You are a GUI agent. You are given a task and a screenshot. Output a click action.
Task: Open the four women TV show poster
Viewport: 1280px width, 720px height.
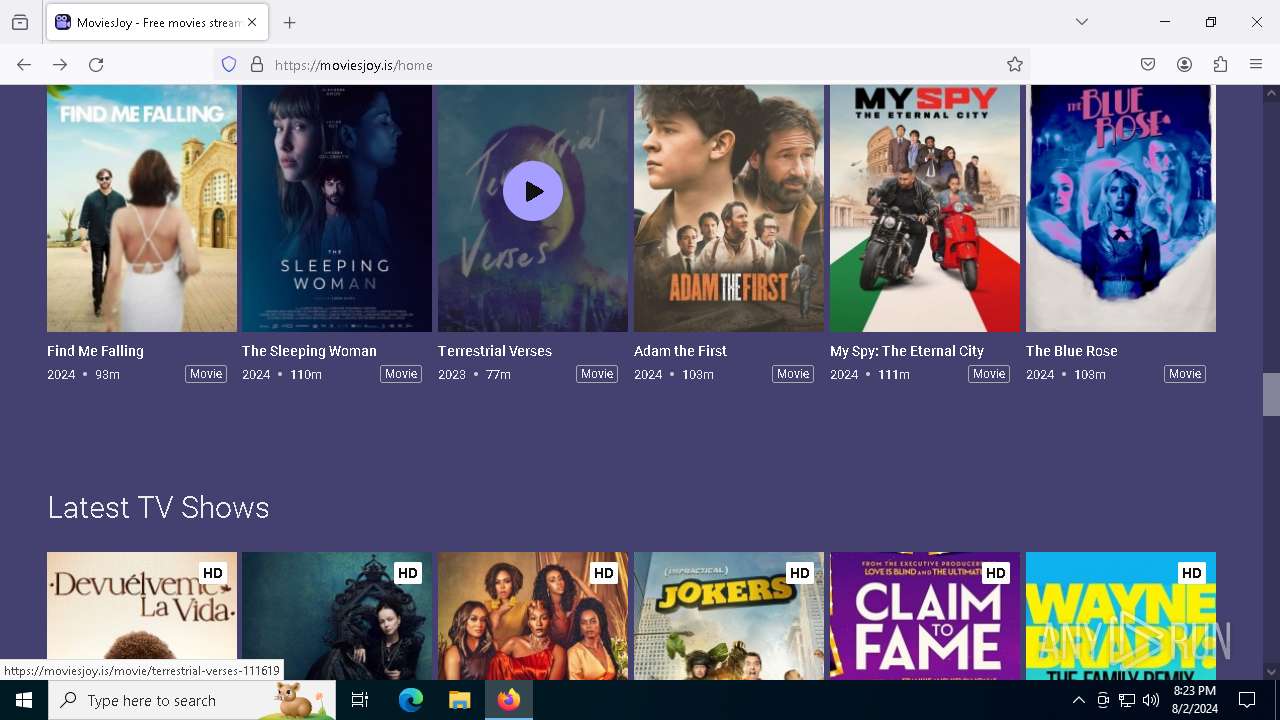coord(533,616)
